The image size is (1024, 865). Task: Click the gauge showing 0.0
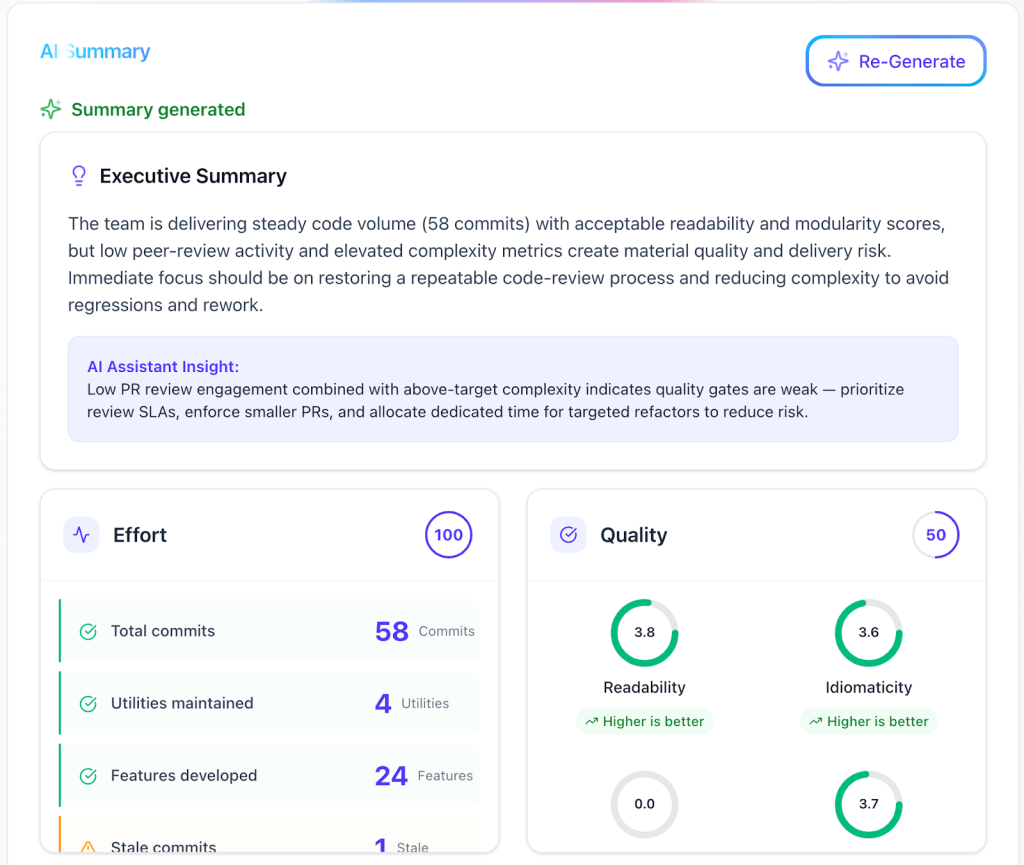pyautogui.click(x=645, y=804)
